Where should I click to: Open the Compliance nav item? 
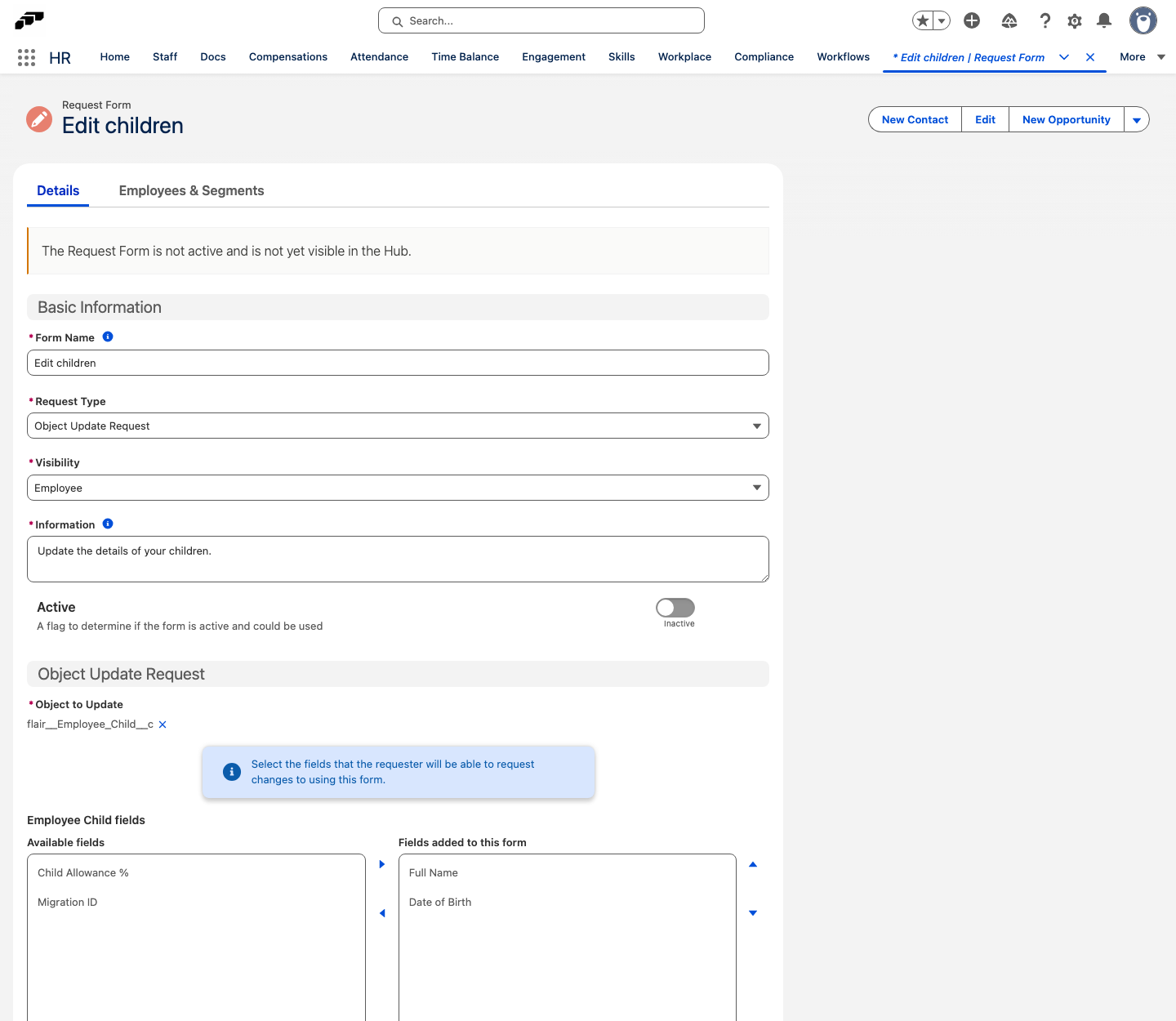coord(764,57)
